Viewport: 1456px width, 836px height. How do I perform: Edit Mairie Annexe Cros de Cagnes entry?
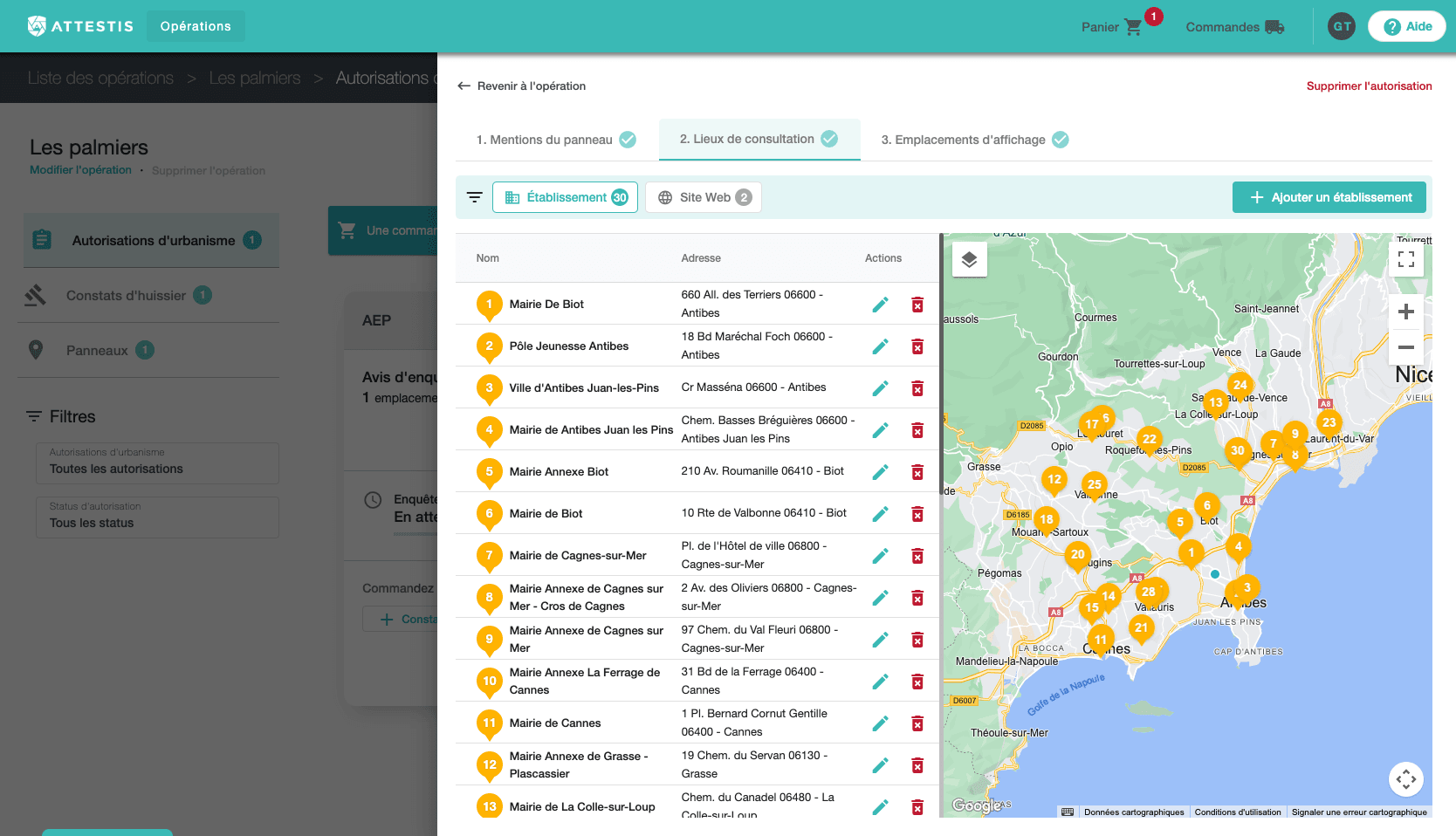[880, 598]
